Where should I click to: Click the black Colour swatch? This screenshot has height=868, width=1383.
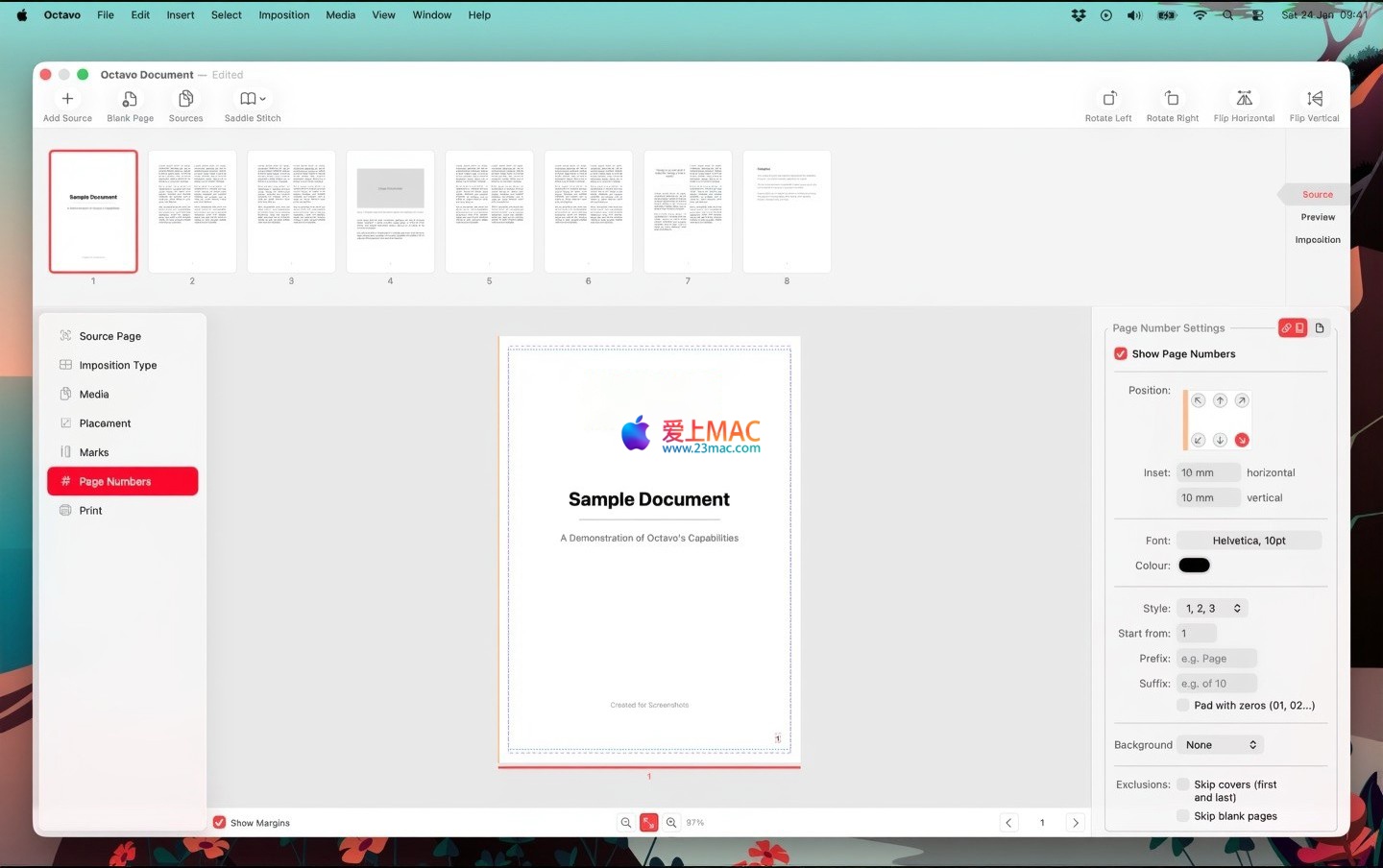pos(1194,566)
